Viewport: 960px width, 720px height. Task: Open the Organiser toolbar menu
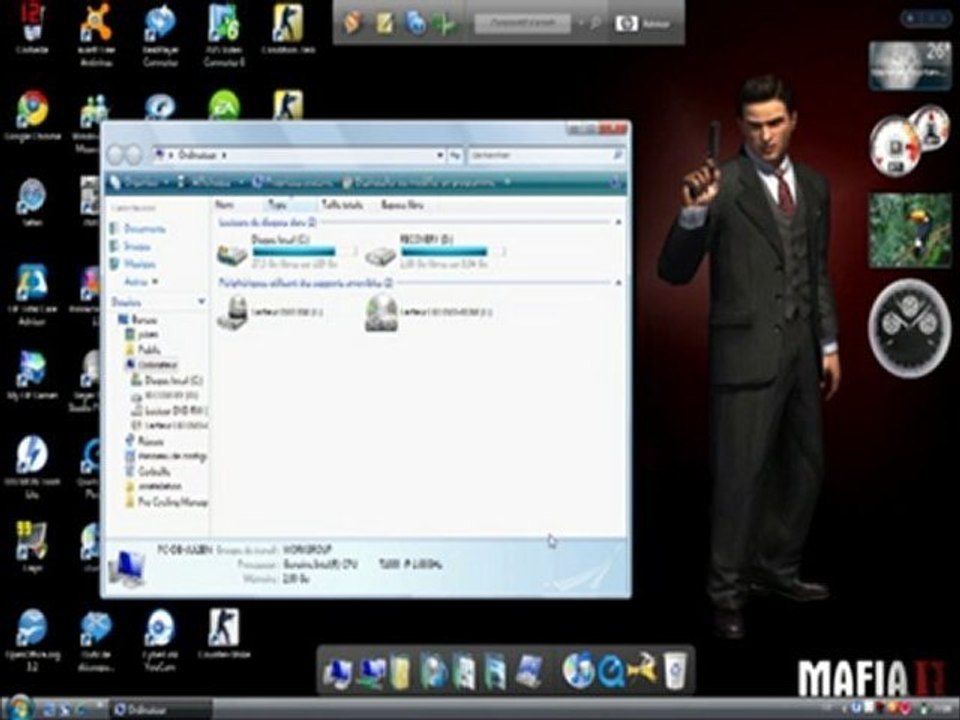(x=140, y=182)
